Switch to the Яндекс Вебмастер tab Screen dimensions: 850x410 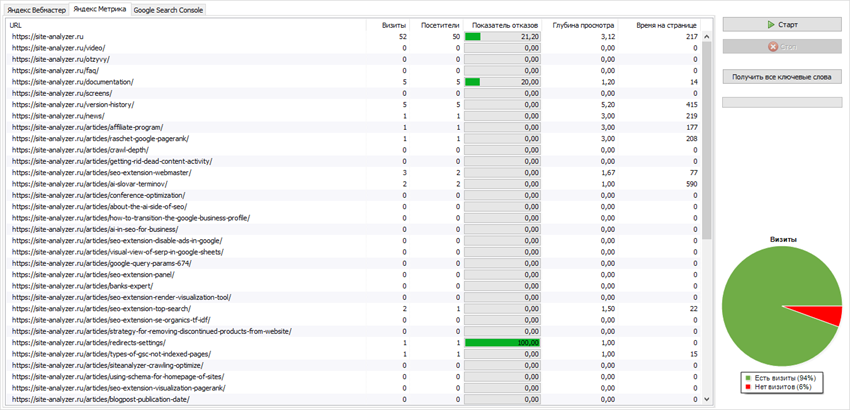pos(37,8)
